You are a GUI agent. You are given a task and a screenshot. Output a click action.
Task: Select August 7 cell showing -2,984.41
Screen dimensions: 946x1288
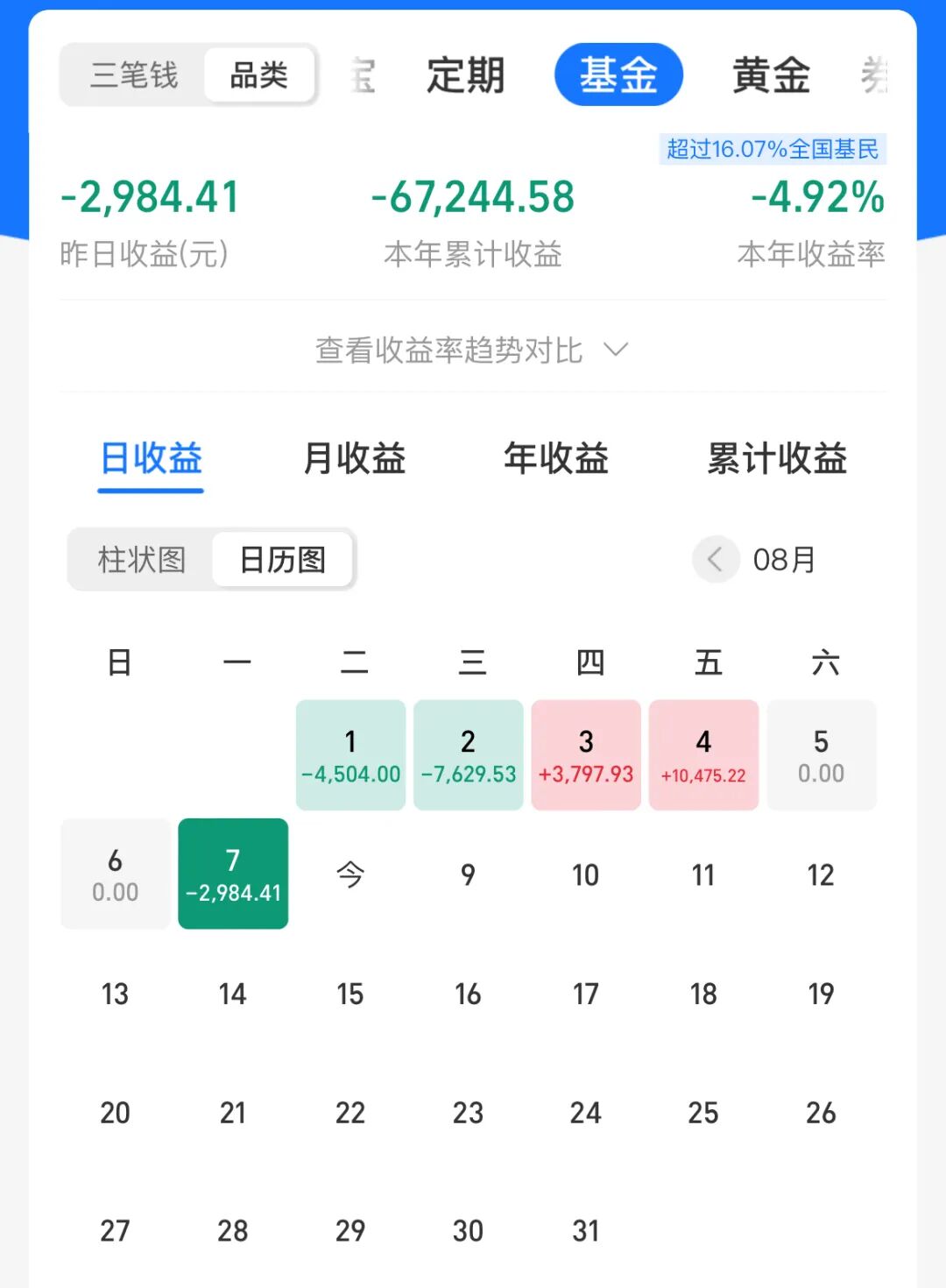coord(233,874)
